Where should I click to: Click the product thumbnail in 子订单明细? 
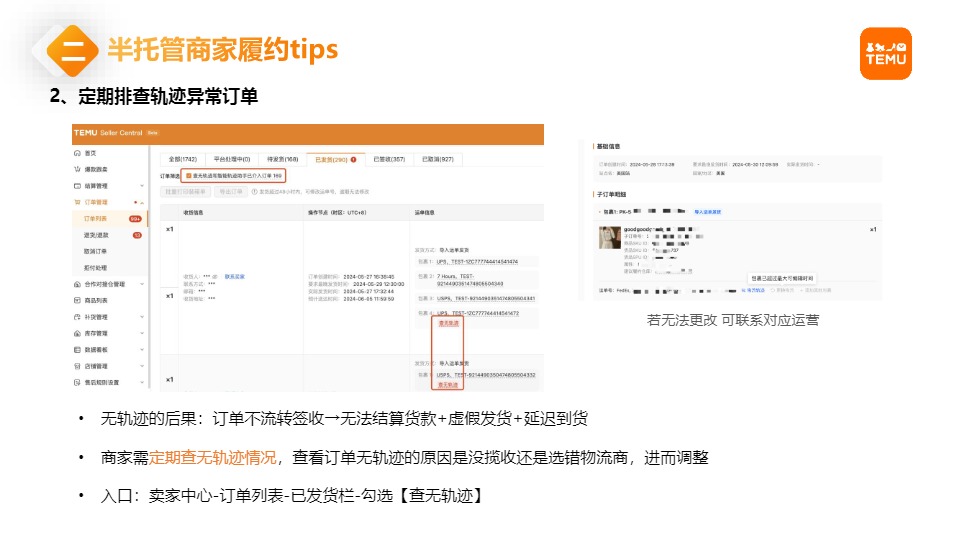(606, 238)
